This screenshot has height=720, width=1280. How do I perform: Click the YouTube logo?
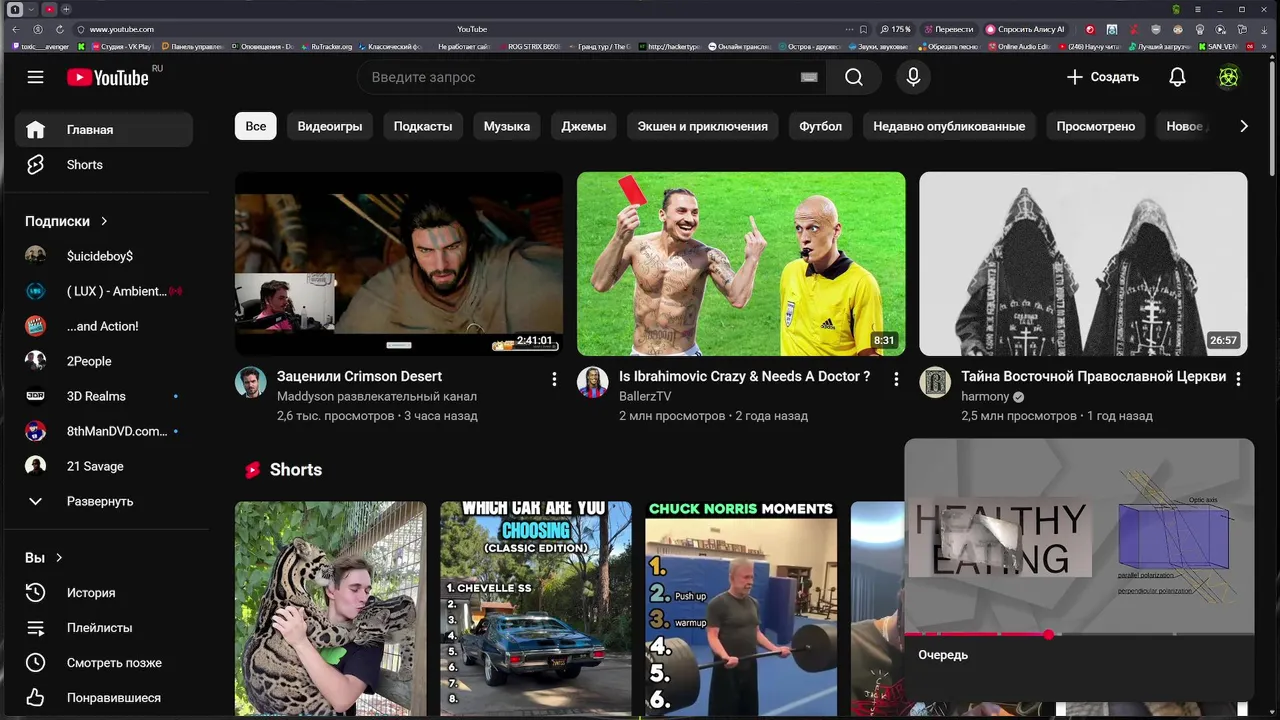tap(108, 77)
